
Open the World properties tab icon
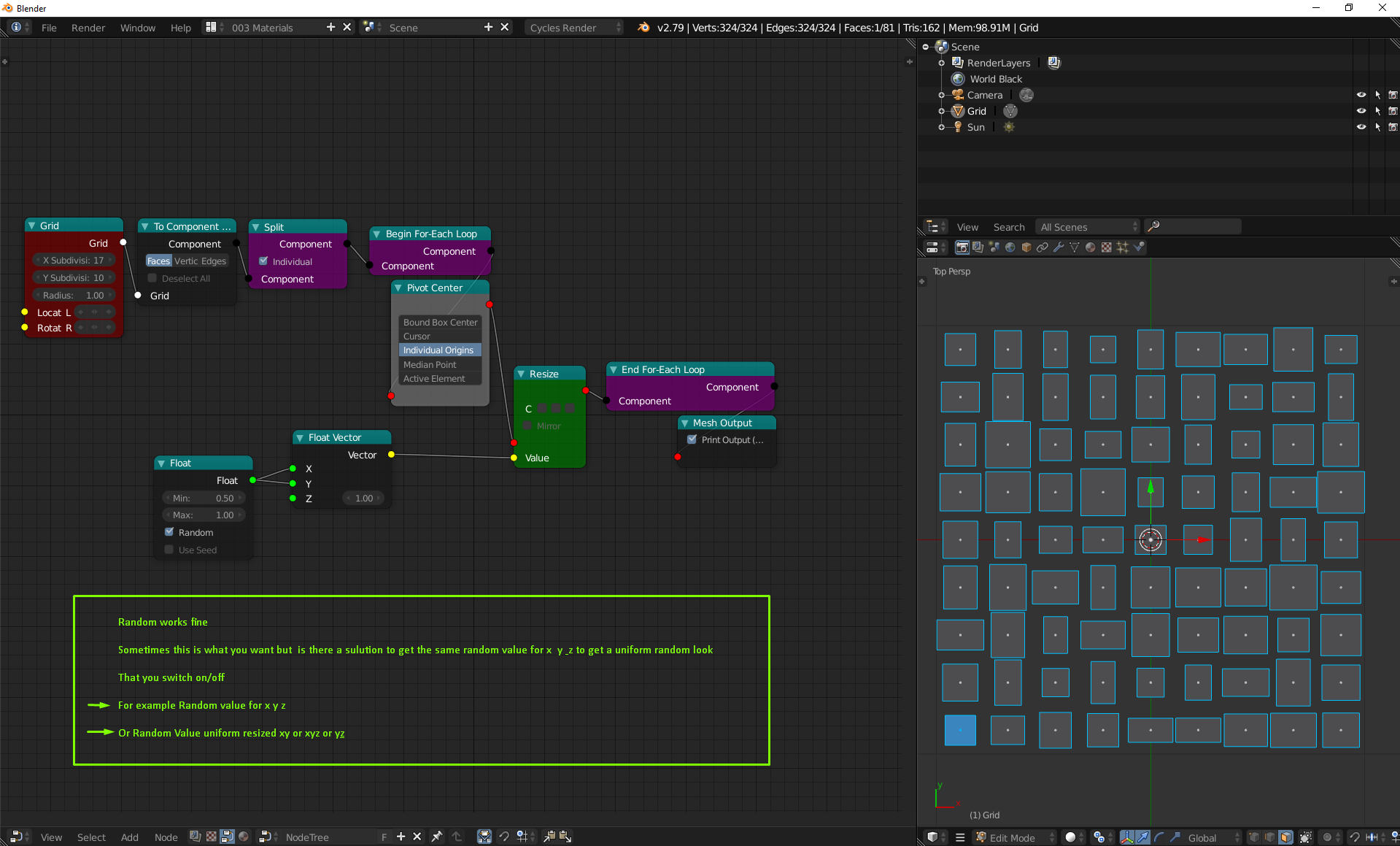pyautogui.click(x=1010, y=247)
